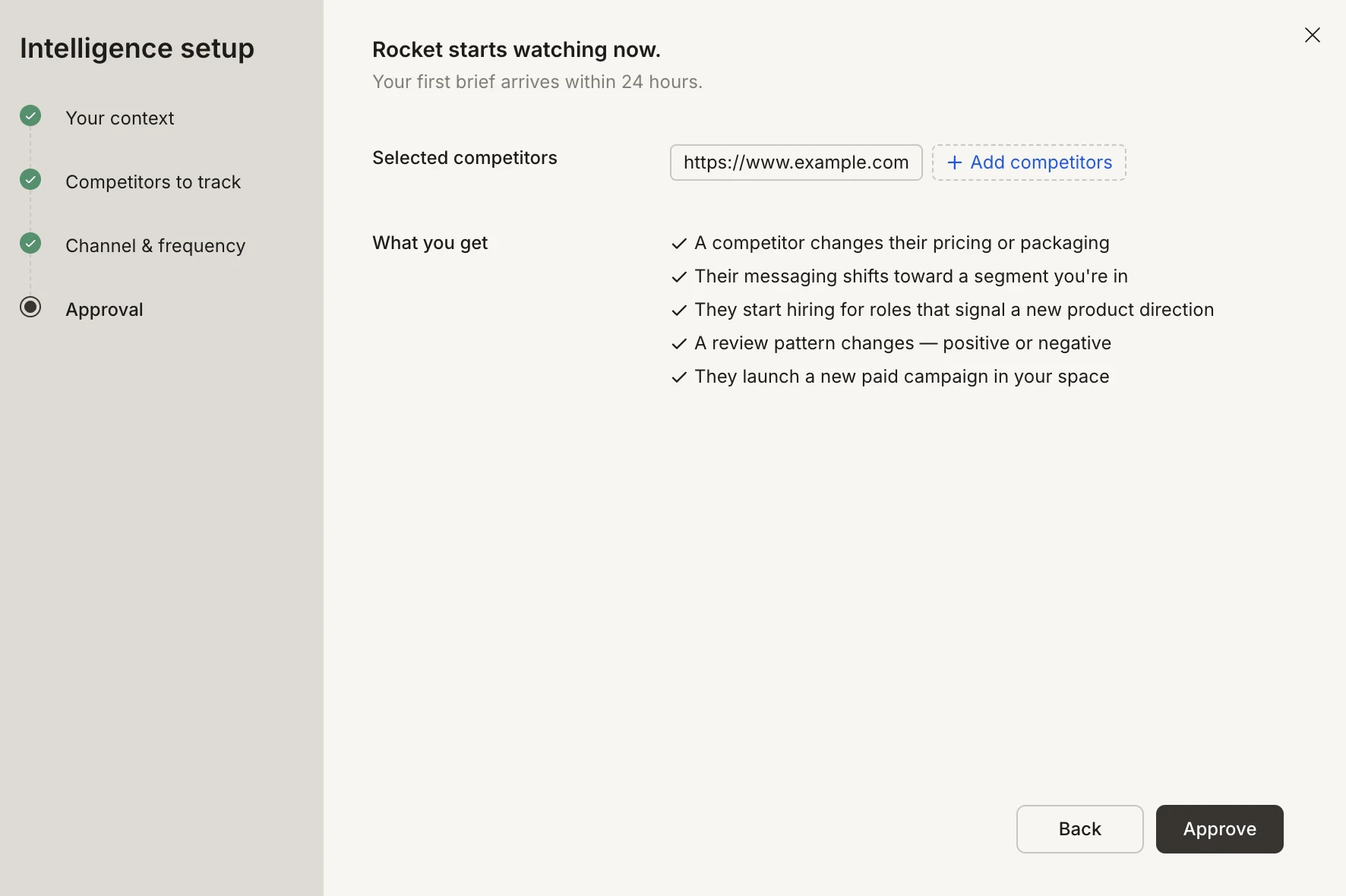Image resolution: width=1346 pixels, height=896 pixels.
Task: Click 'A competitor changes their pricing or packaging'
Action: (x=902, y=243)
